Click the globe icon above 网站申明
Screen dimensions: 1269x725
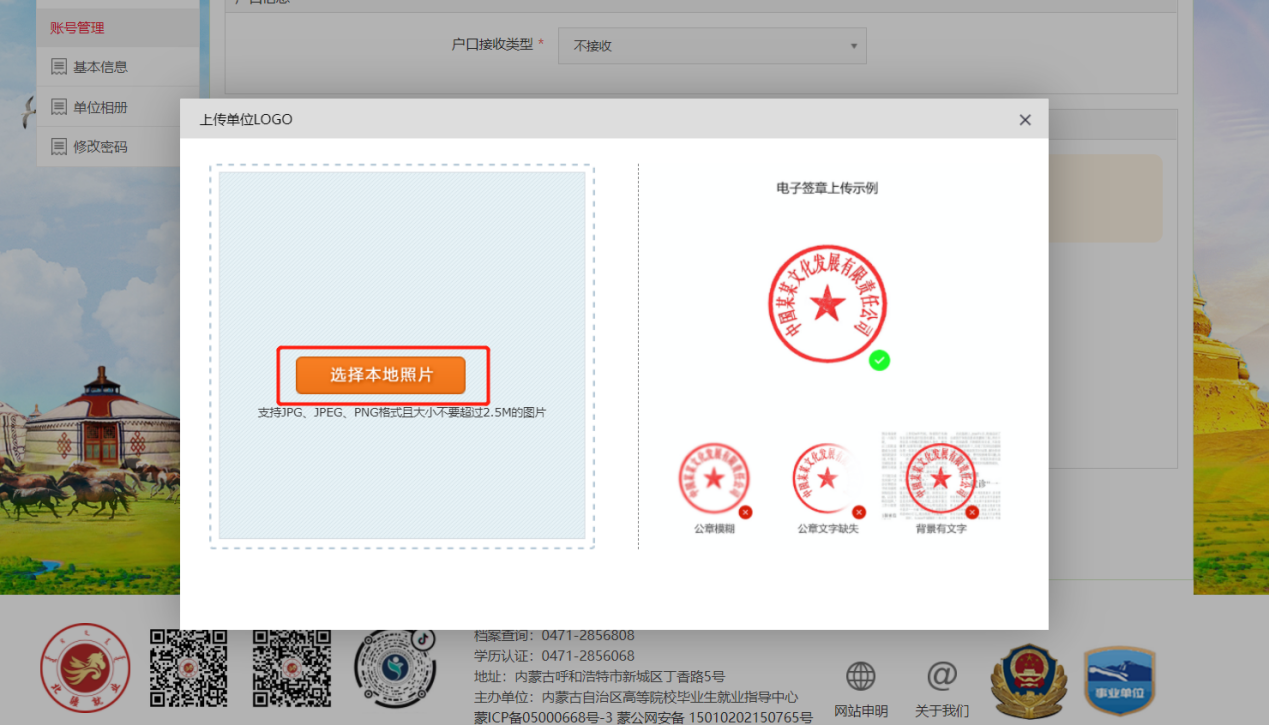coord(860,677)
